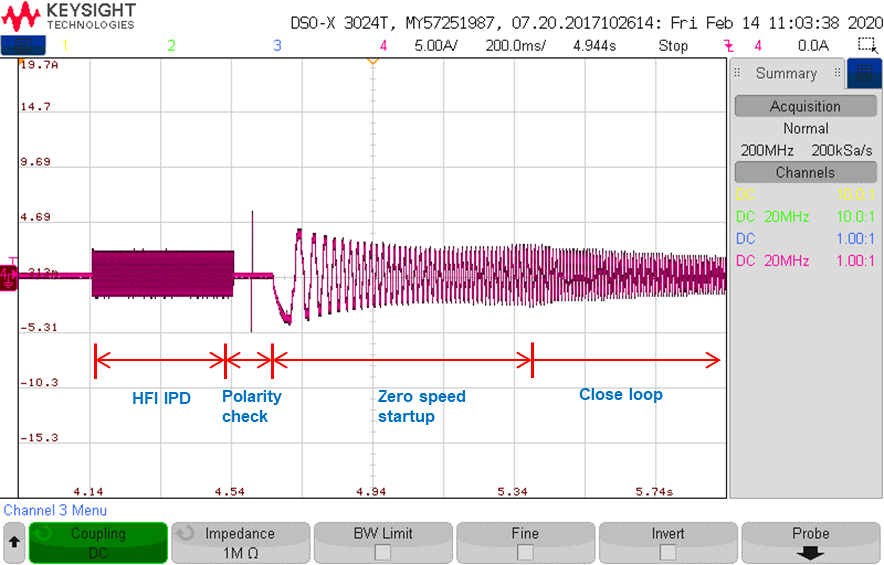The height and width of the screenshot is (565, 884).
Task: Open the sidebar menu icon beside Summary
Action: click(x=864, y=73)
